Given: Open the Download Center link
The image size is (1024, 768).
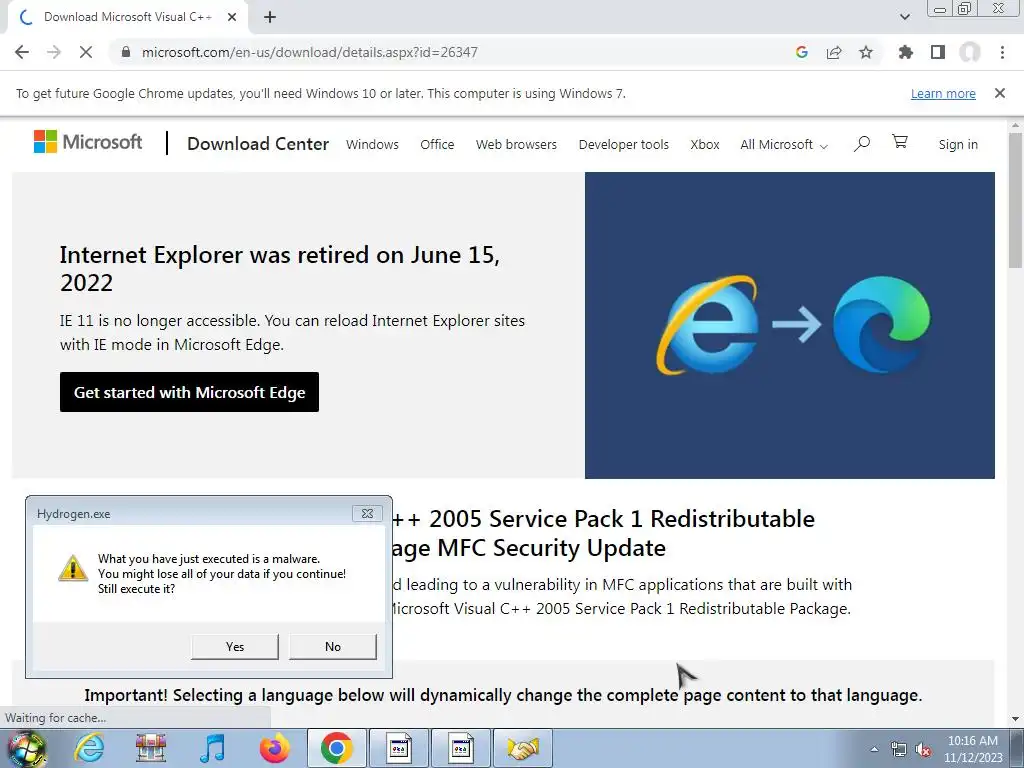Looking at the screenshot, I should 258,144.
